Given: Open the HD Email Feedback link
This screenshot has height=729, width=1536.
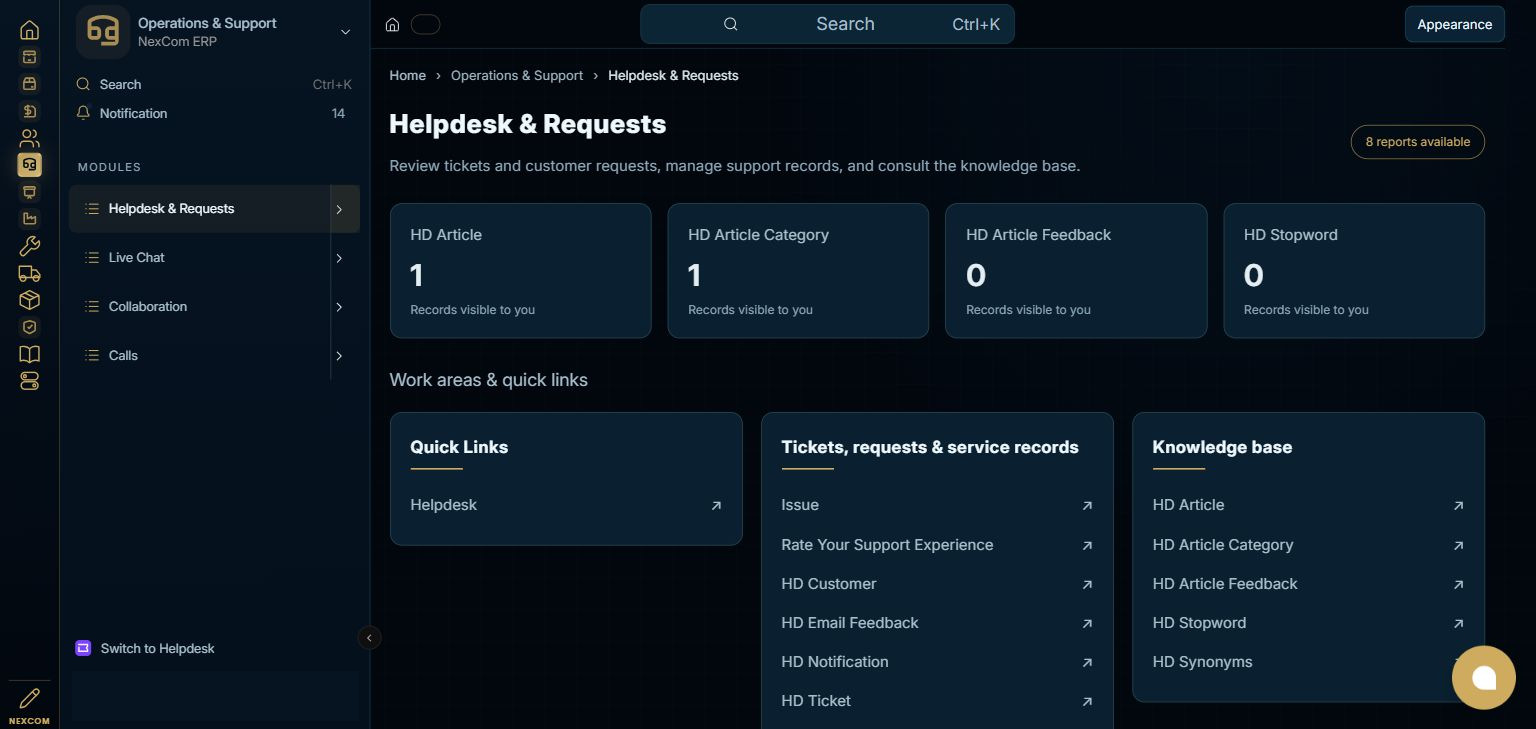Looking at the screenshot, I should click(x=850, y=623).
